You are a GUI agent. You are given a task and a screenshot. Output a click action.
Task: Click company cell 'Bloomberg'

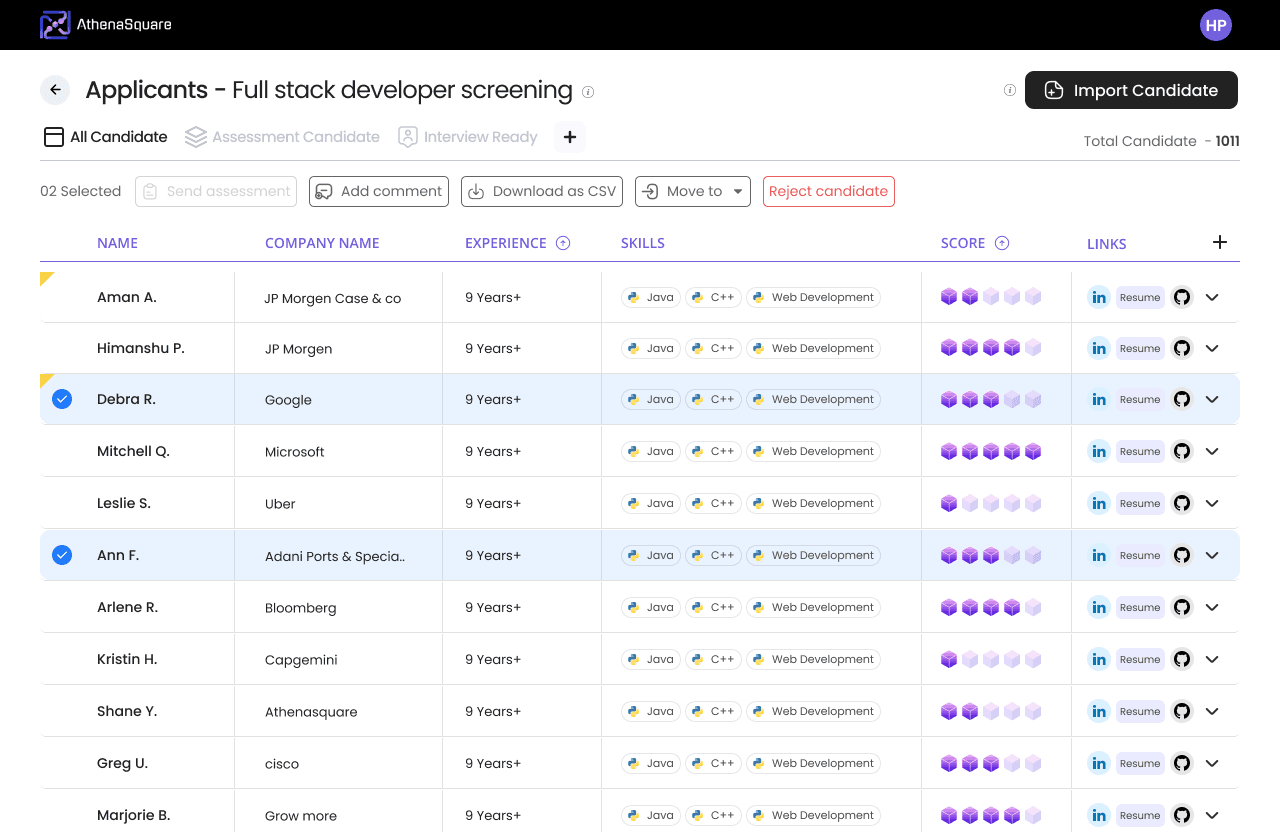pos(300,608)
